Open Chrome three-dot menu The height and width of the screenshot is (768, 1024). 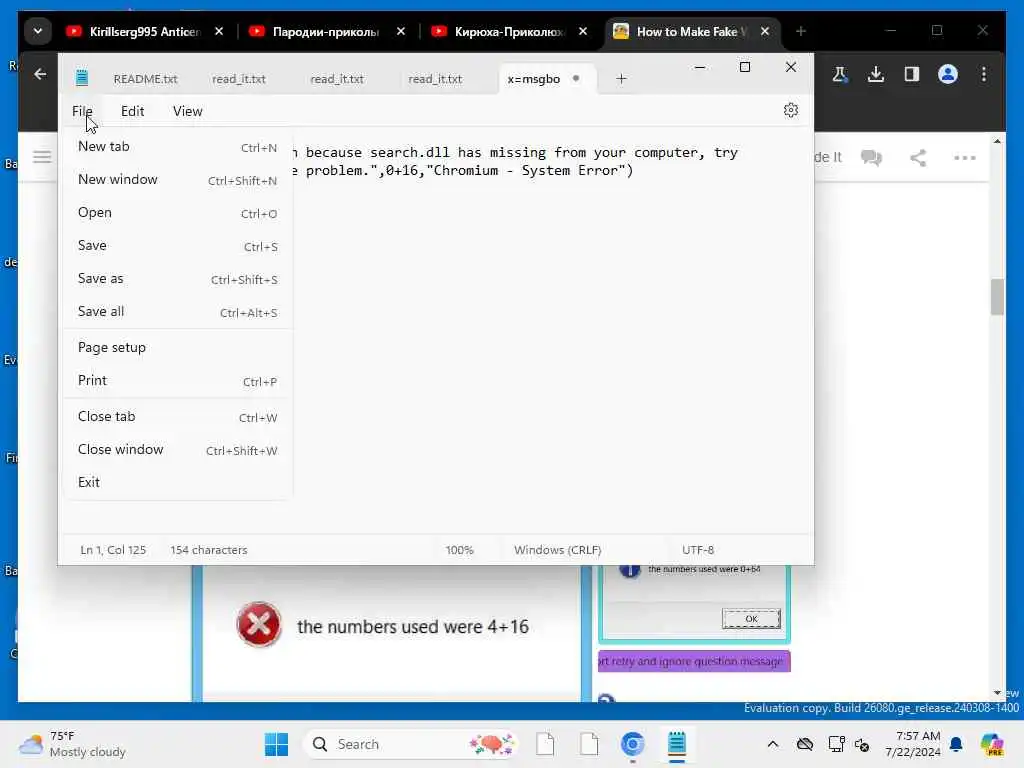pyautogui.click(x=984, y=74)
